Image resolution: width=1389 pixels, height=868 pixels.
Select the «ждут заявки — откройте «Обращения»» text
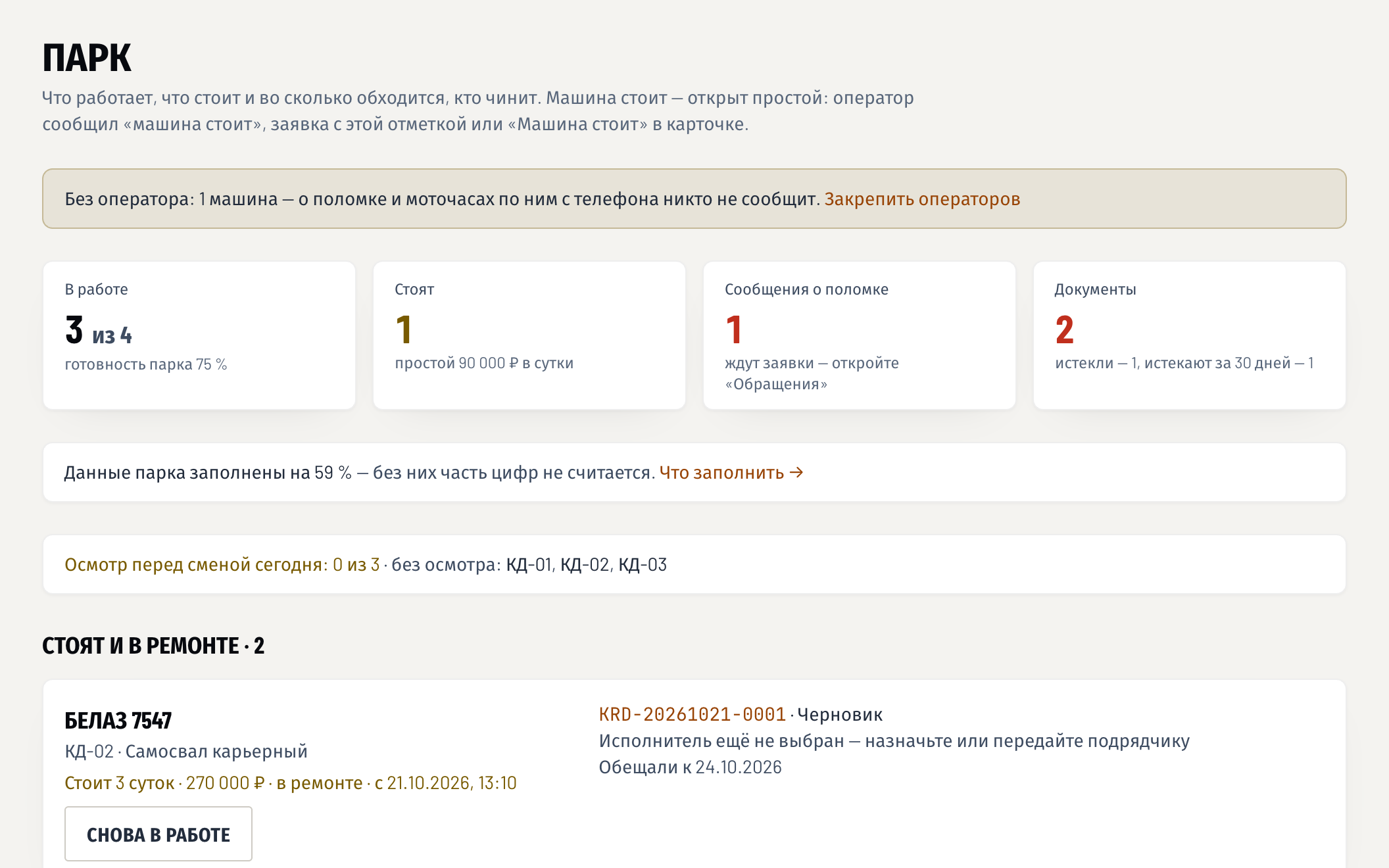812,374
